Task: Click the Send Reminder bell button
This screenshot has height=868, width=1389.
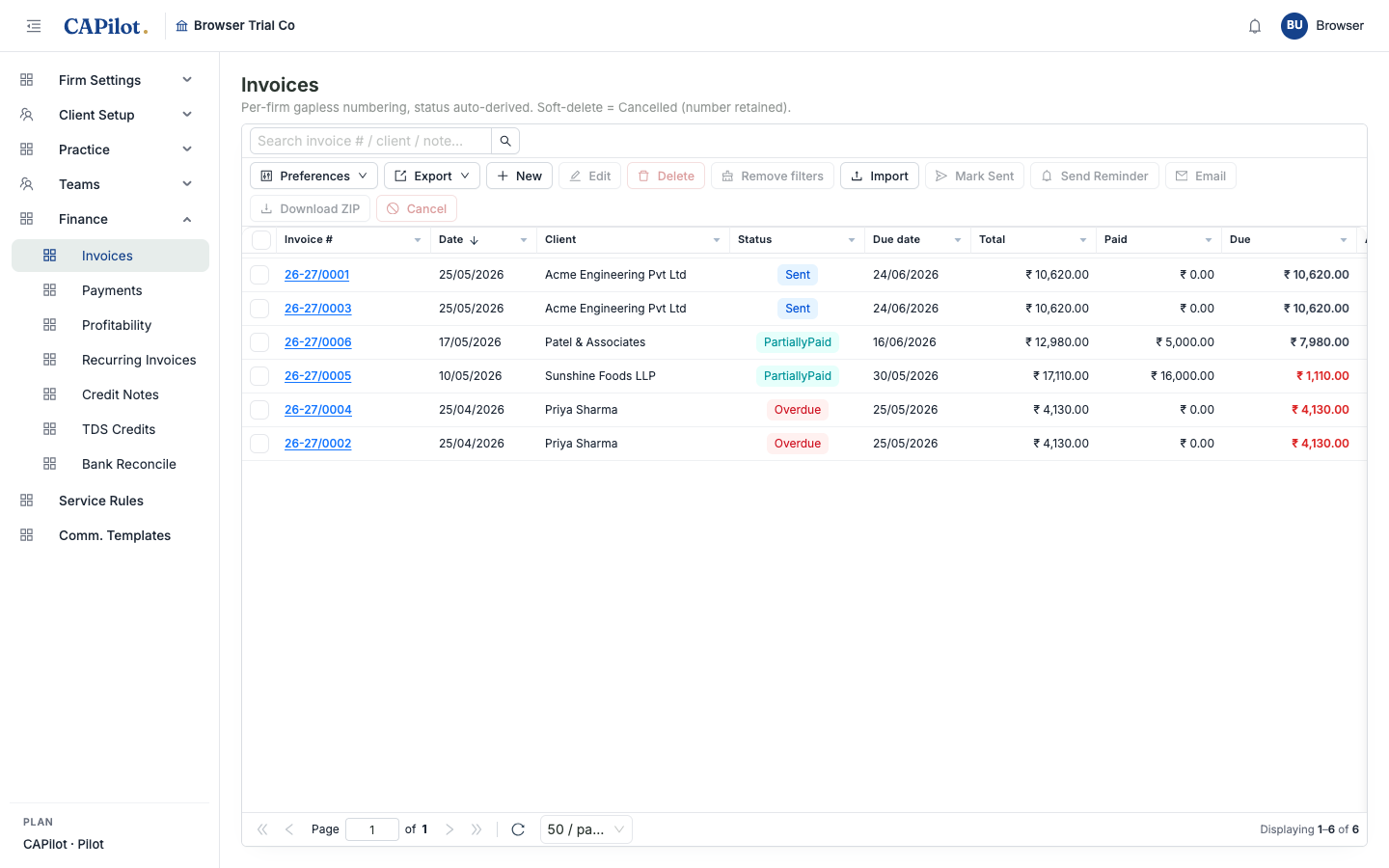Action: pyautogui.click(x=1095, y=176)
